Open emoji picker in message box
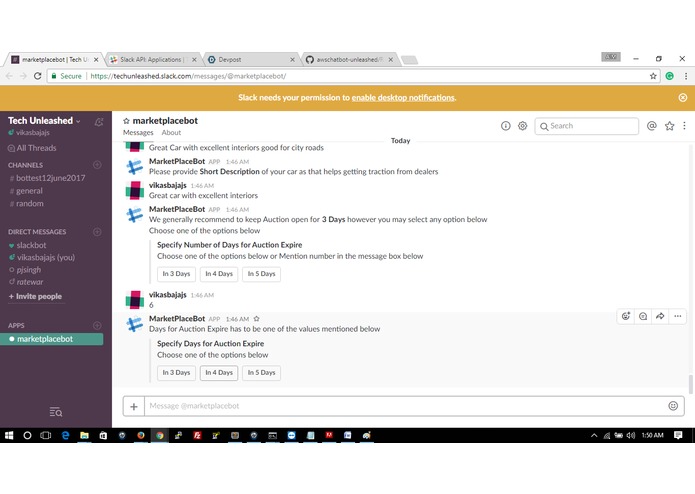The width and height of the screenshot is (695, 494). click(673, 406)
